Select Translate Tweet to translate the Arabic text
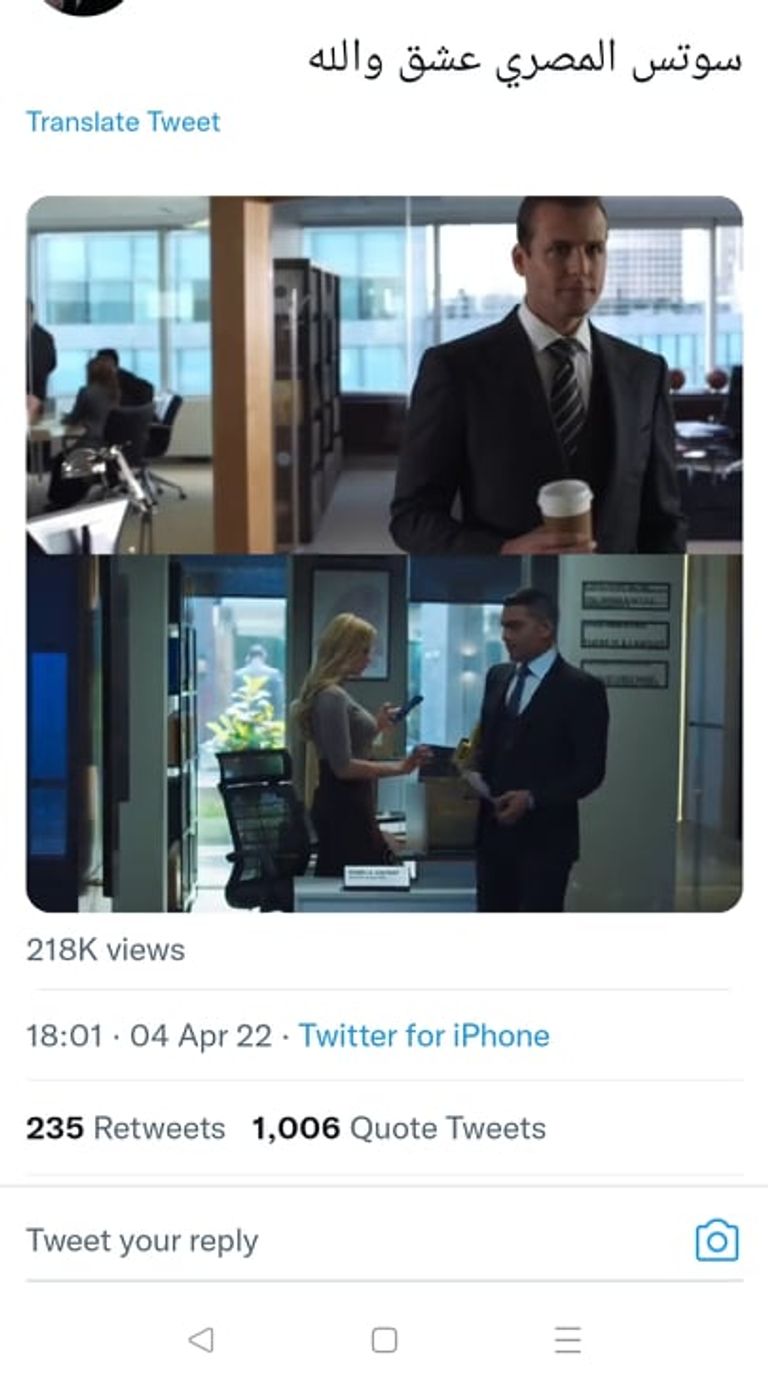 pyautogui.click(x=122, y=122)
